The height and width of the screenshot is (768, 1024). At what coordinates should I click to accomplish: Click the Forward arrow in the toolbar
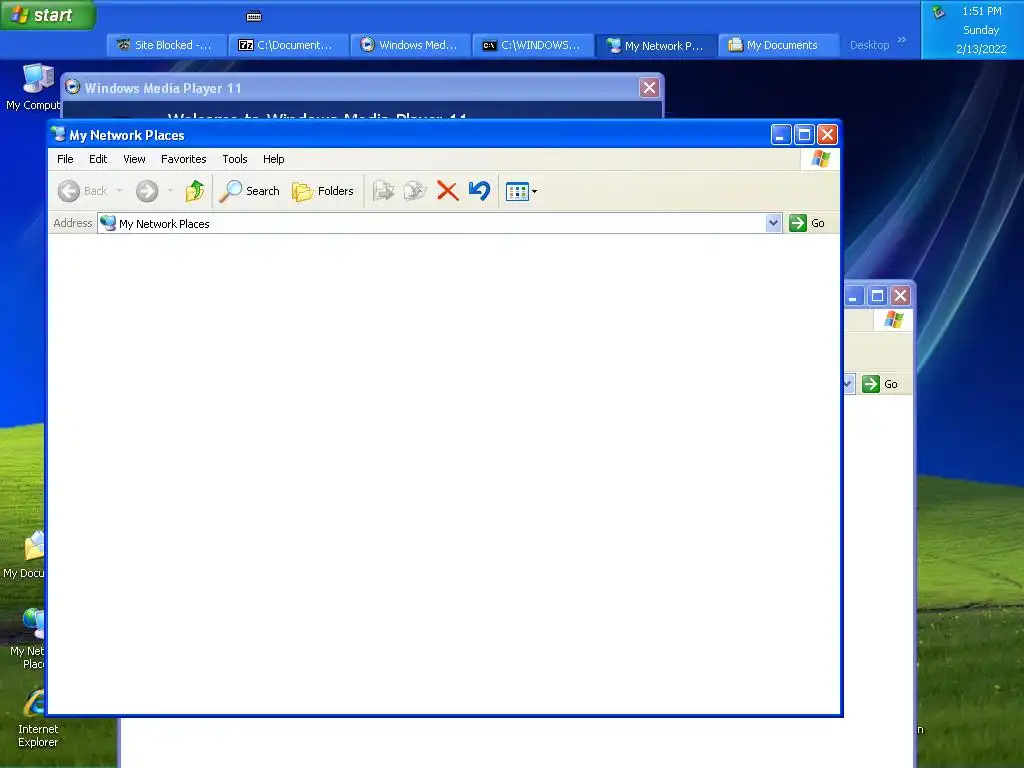(x=147, y=191)
